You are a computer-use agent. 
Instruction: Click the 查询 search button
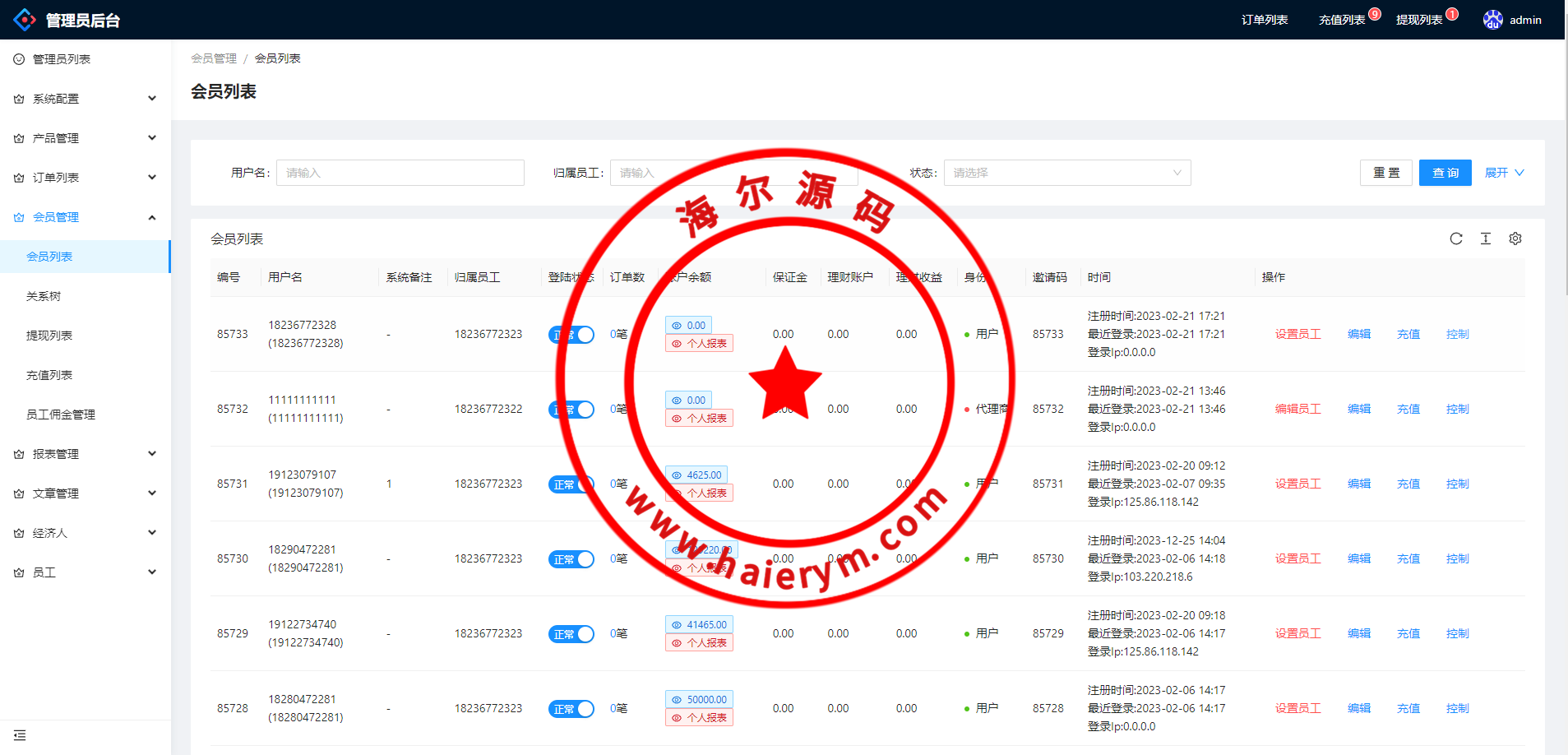pyautogui.click(x=1445, y=173)
